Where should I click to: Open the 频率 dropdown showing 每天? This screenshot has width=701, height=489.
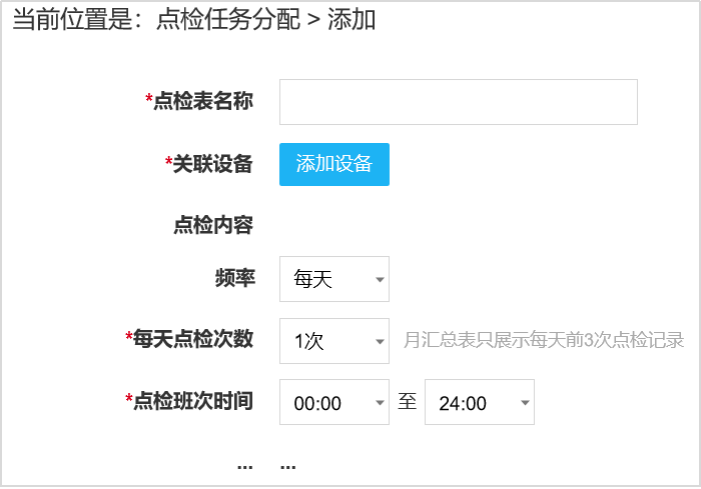point(333,280)
